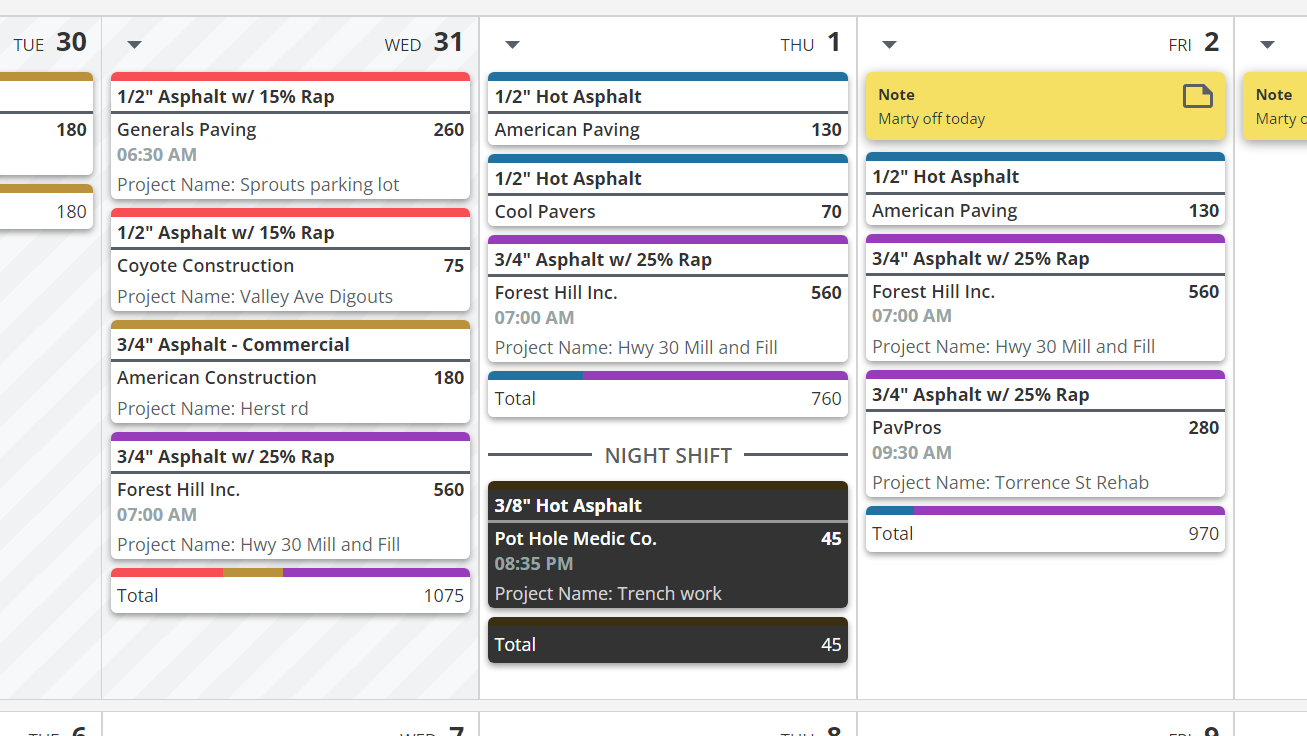Click Wednesday's Total row showing 1075
1307x736 pixels.
click(290, 595)
